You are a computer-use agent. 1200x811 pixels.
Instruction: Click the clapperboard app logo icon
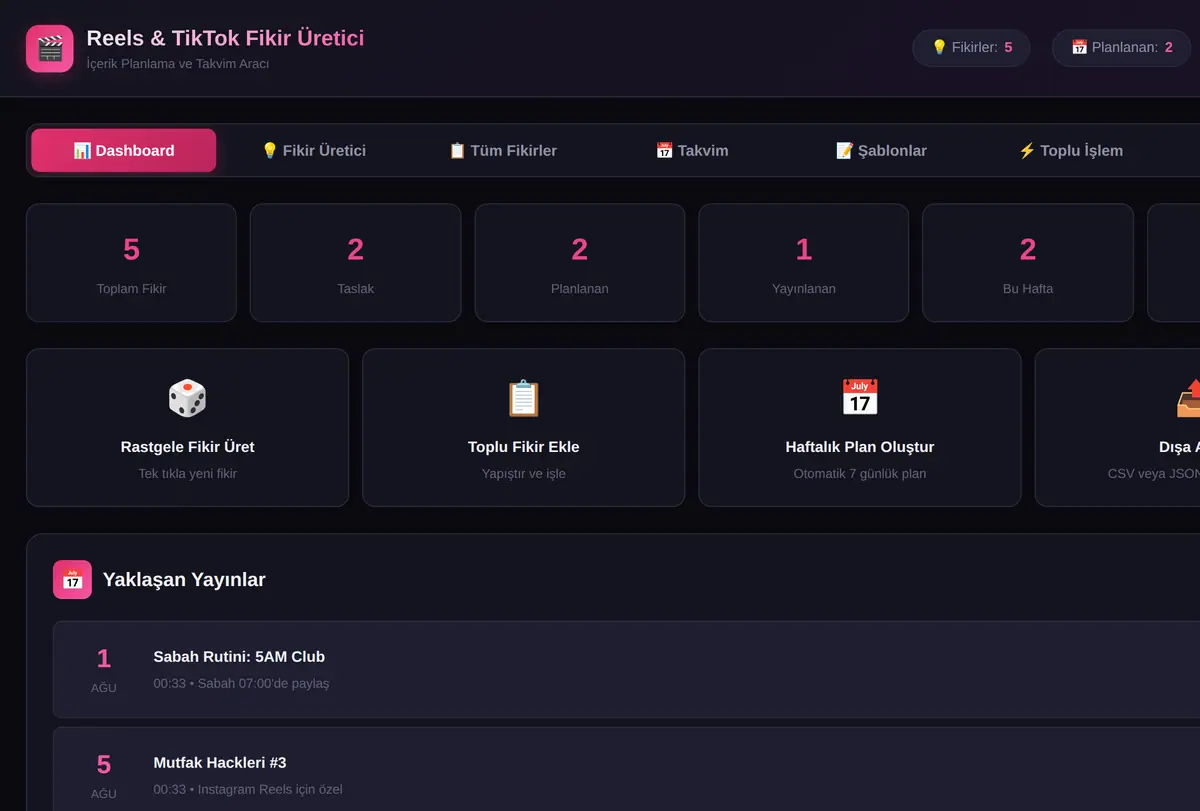[x=50, y=49]
